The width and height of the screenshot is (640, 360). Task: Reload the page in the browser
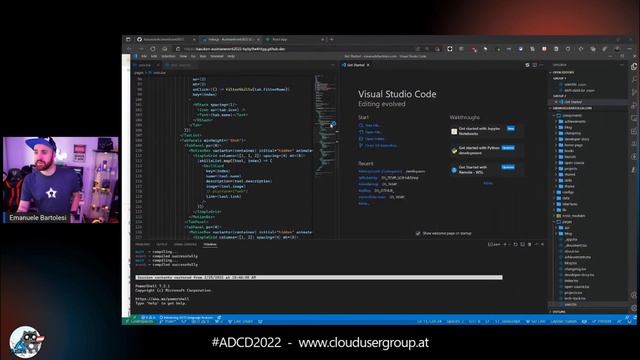(x=153, y=49)
